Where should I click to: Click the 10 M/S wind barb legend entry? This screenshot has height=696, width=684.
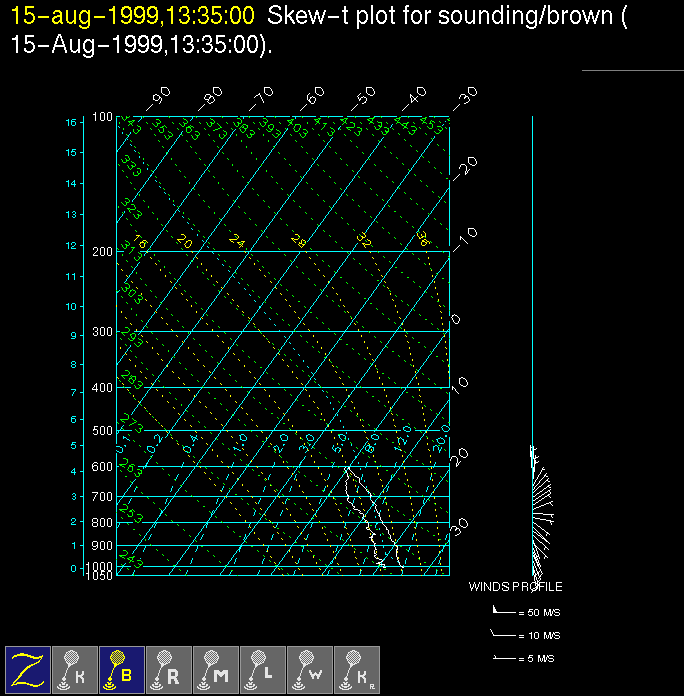pos(517,635)
